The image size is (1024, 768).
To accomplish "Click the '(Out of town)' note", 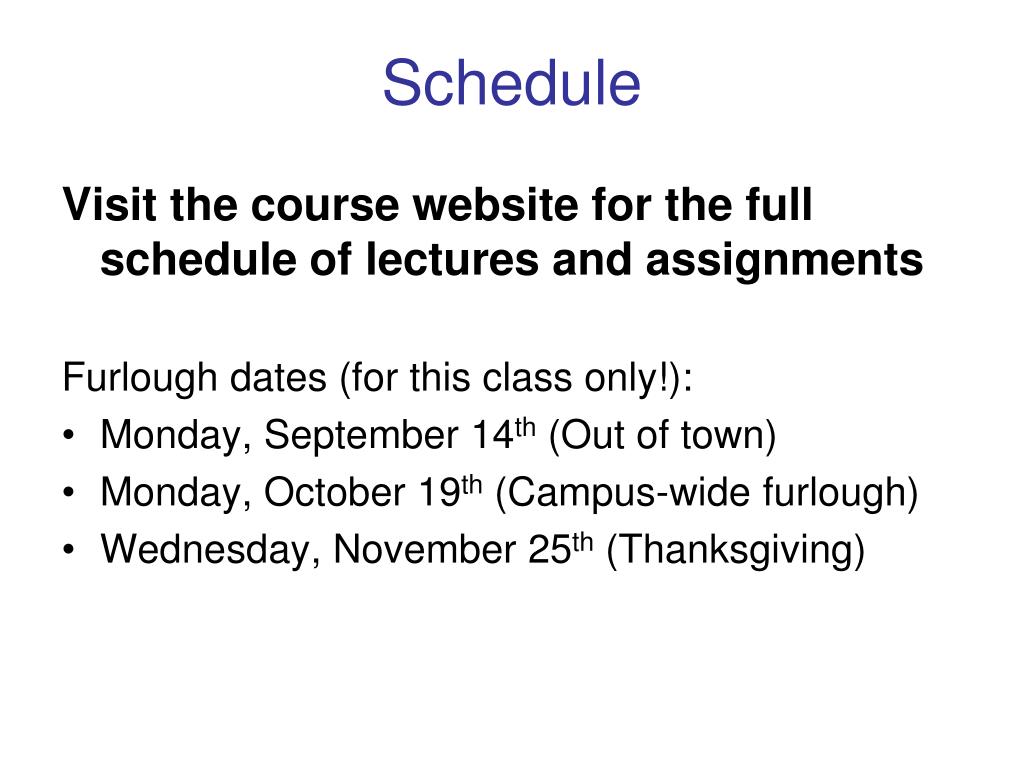I will [x=662, y=436].
